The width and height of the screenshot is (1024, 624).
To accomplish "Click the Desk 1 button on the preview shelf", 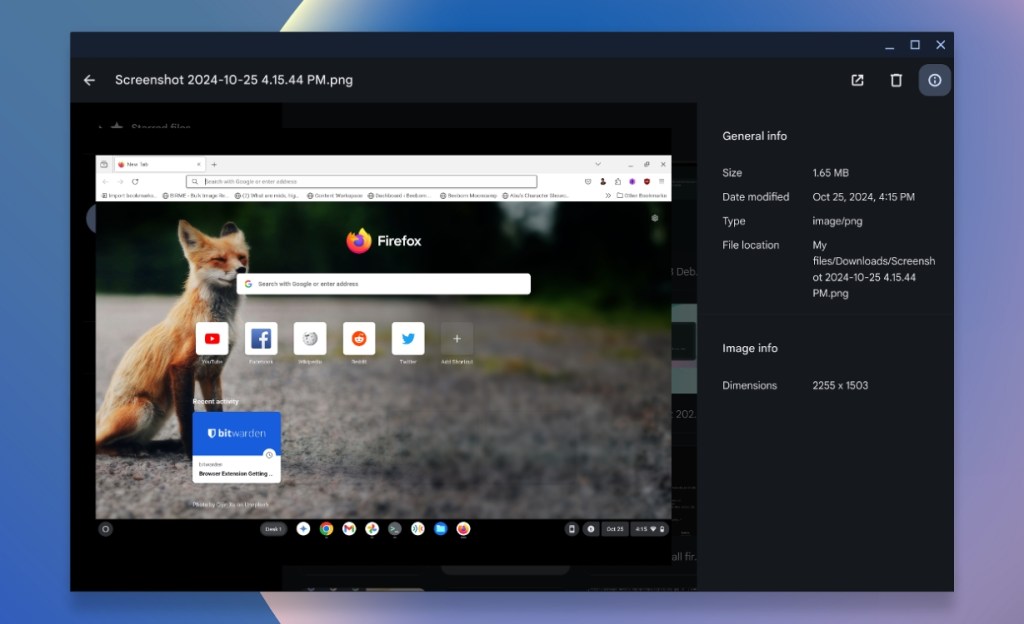I will click(273, 529).
